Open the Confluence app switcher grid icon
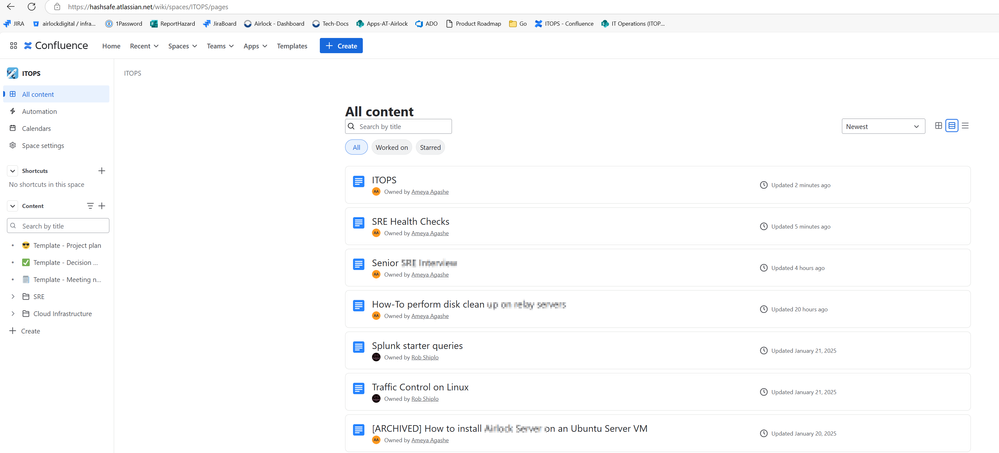Image resolution: width=999 pixels, height=453 pixels. [x=13, y=46]
